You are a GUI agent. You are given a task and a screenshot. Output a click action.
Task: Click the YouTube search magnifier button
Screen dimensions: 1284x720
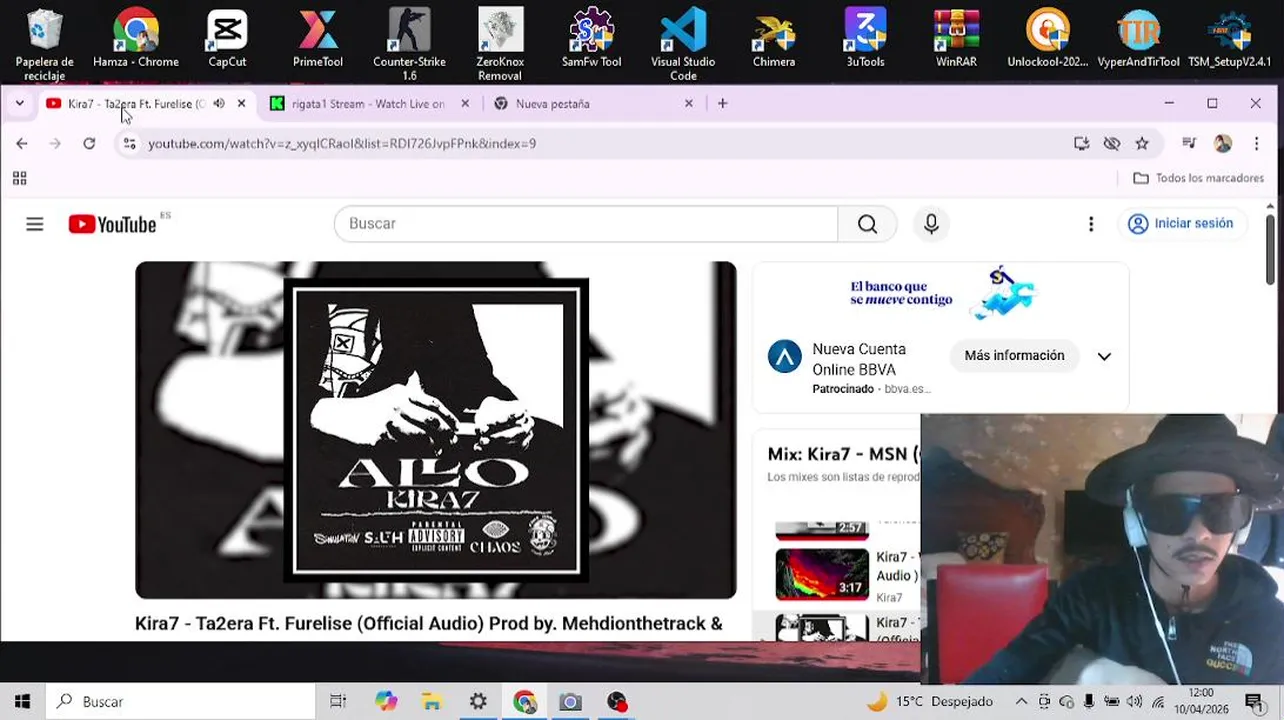point(867,224)
